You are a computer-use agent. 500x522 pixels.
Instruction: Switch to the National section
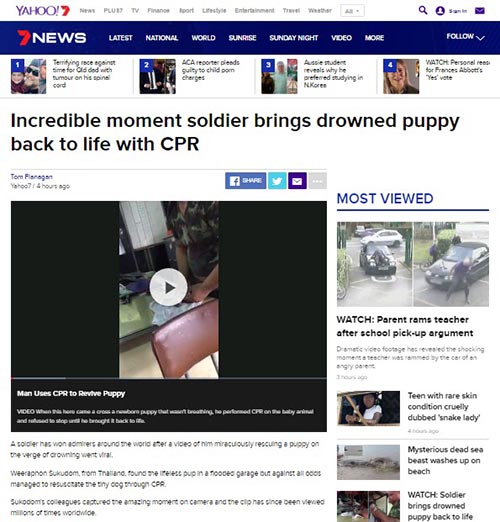pyautogui.click(x=162, y=38)
